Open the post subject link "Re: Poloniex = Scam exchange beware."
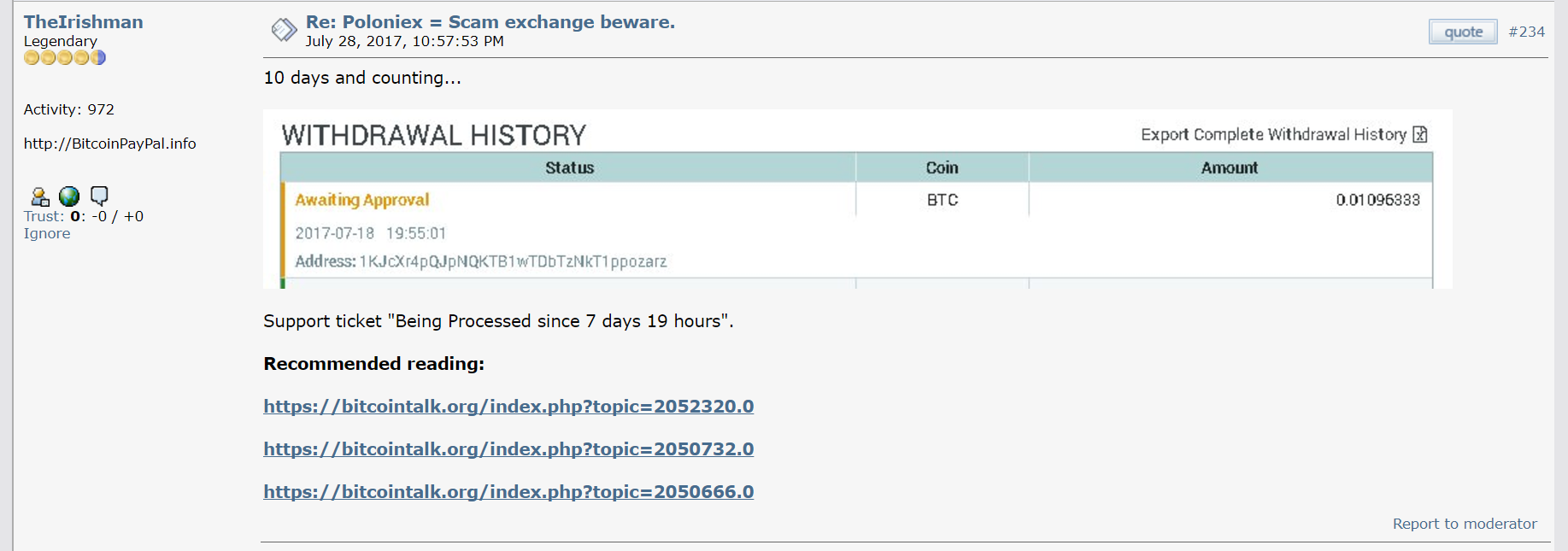1568x551 pixels. coord(490,22)
